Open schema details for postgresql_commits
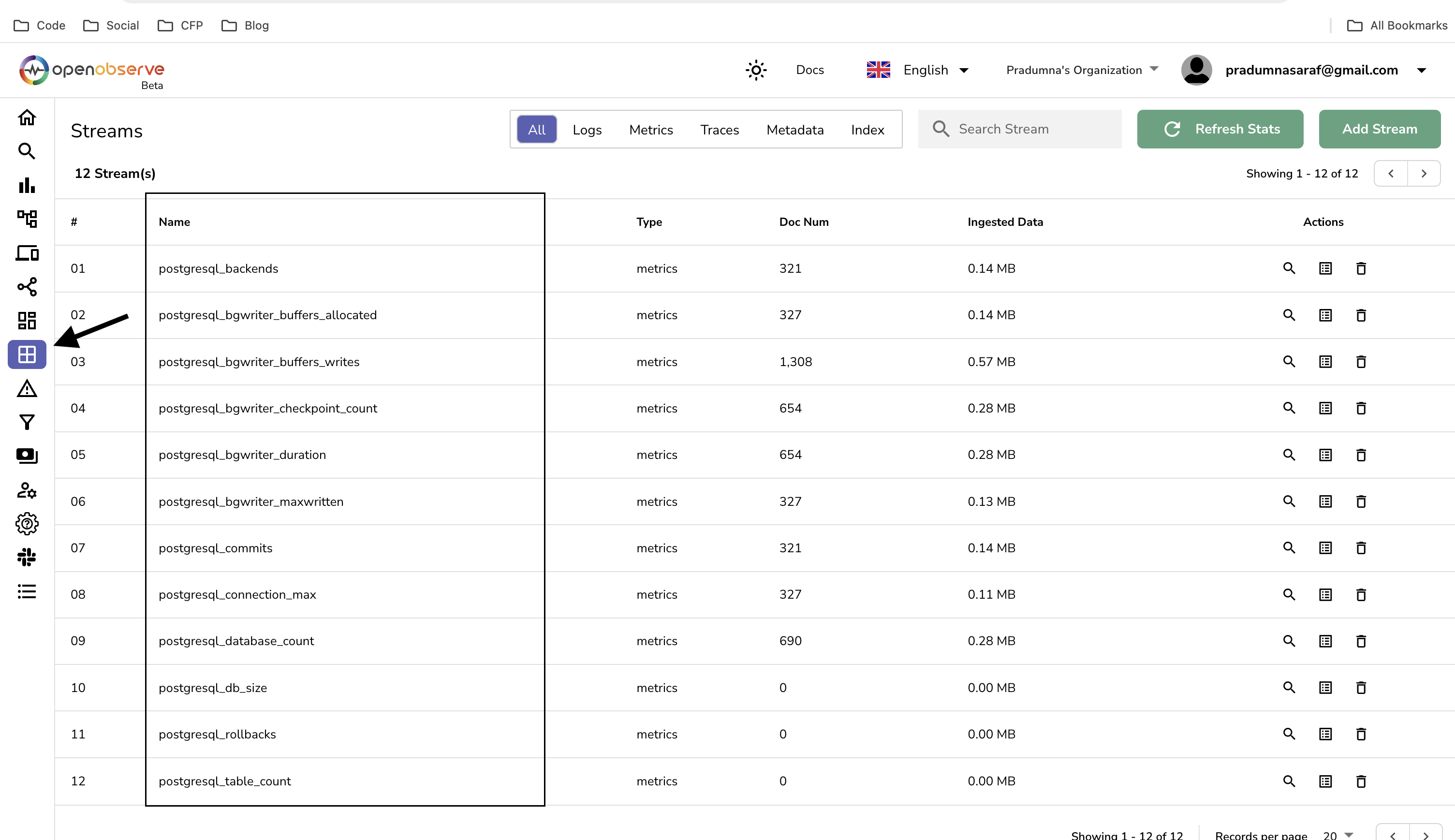 (x=1325, y=548)
